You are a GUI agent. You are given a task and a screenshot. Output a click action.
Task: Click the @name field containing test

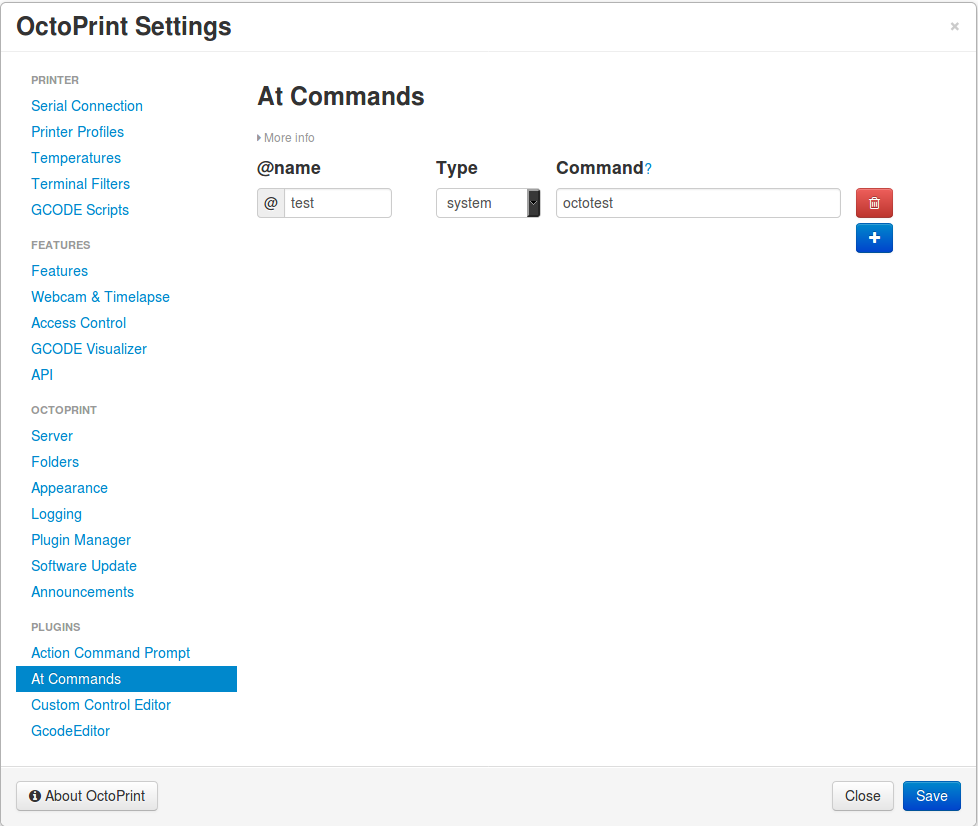click(x=337, y=203)
